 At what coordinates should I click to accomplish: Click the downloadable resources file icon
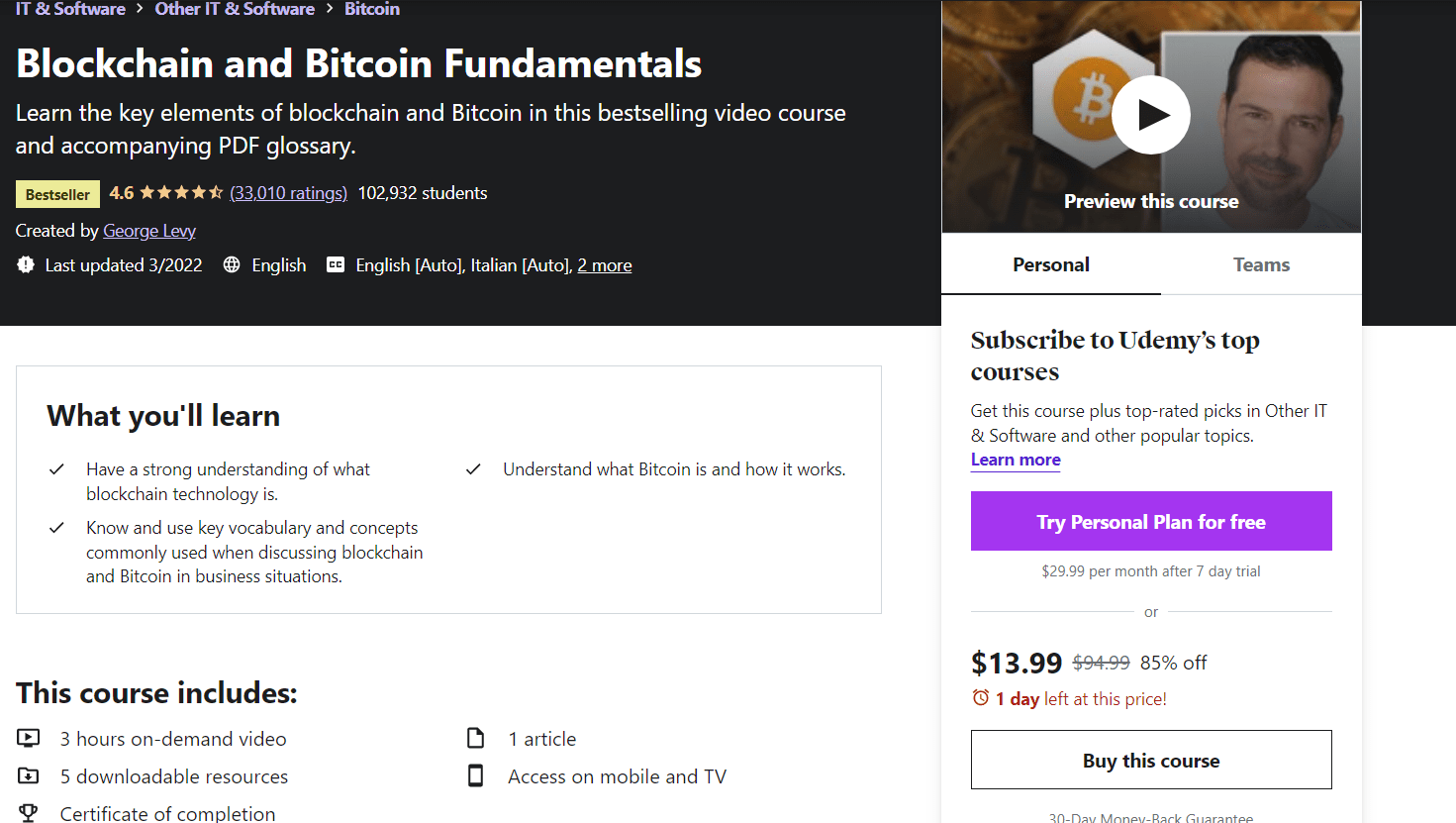(28, 775)
